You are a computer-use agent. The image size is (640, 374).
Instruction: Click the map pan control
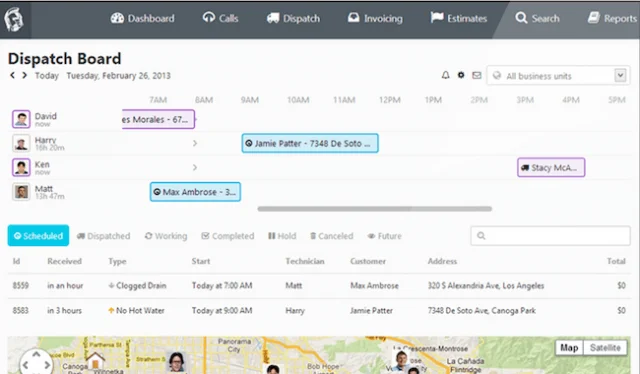[x=36, y=362]
